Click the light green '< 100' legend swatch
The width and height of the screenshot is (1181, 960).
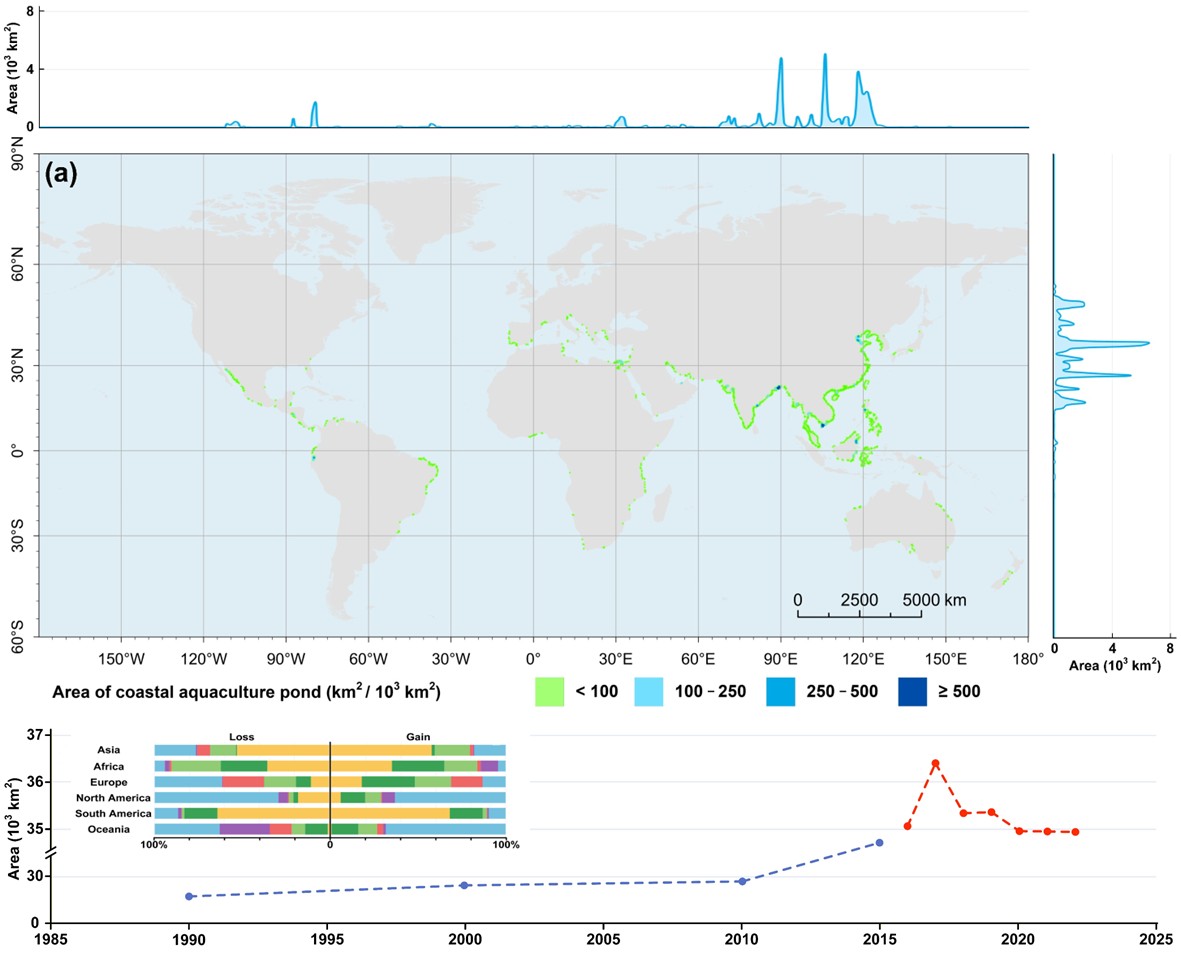pos(550,692)
